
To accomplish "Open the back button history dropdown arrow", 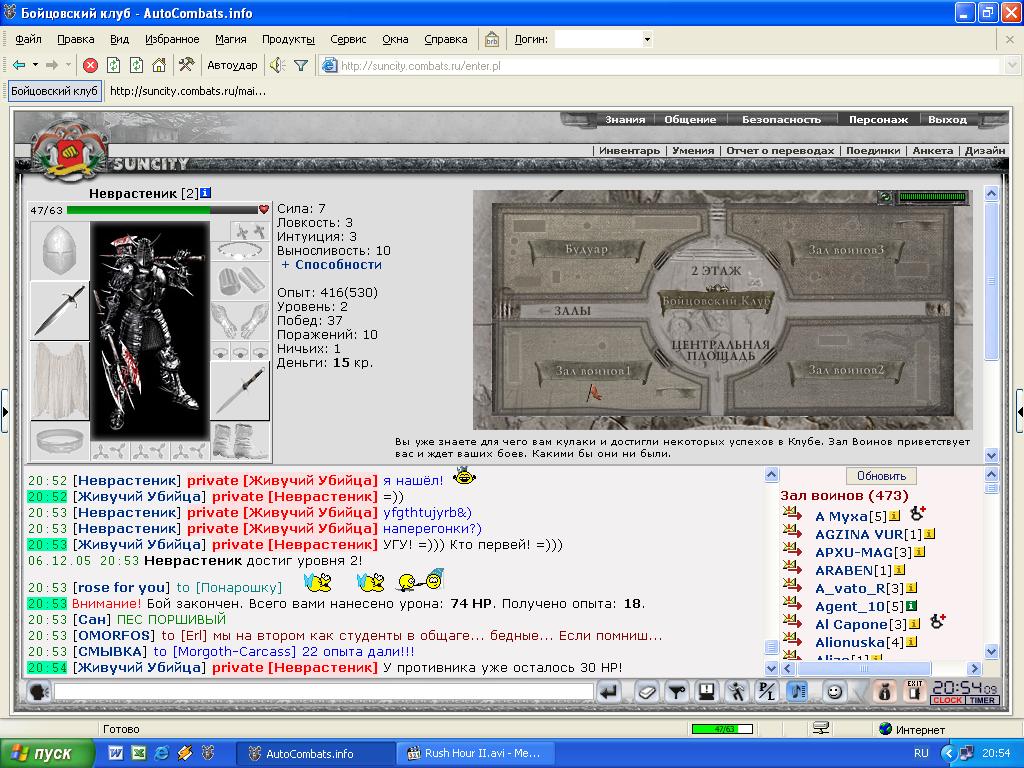I will pyautogui.click(x=35, y=65).
